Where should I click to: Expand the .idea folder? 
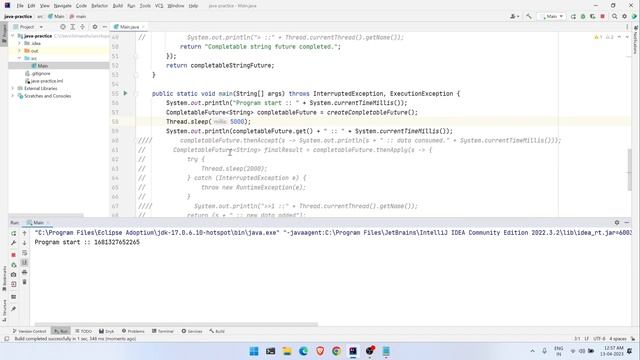pos(19,43)
